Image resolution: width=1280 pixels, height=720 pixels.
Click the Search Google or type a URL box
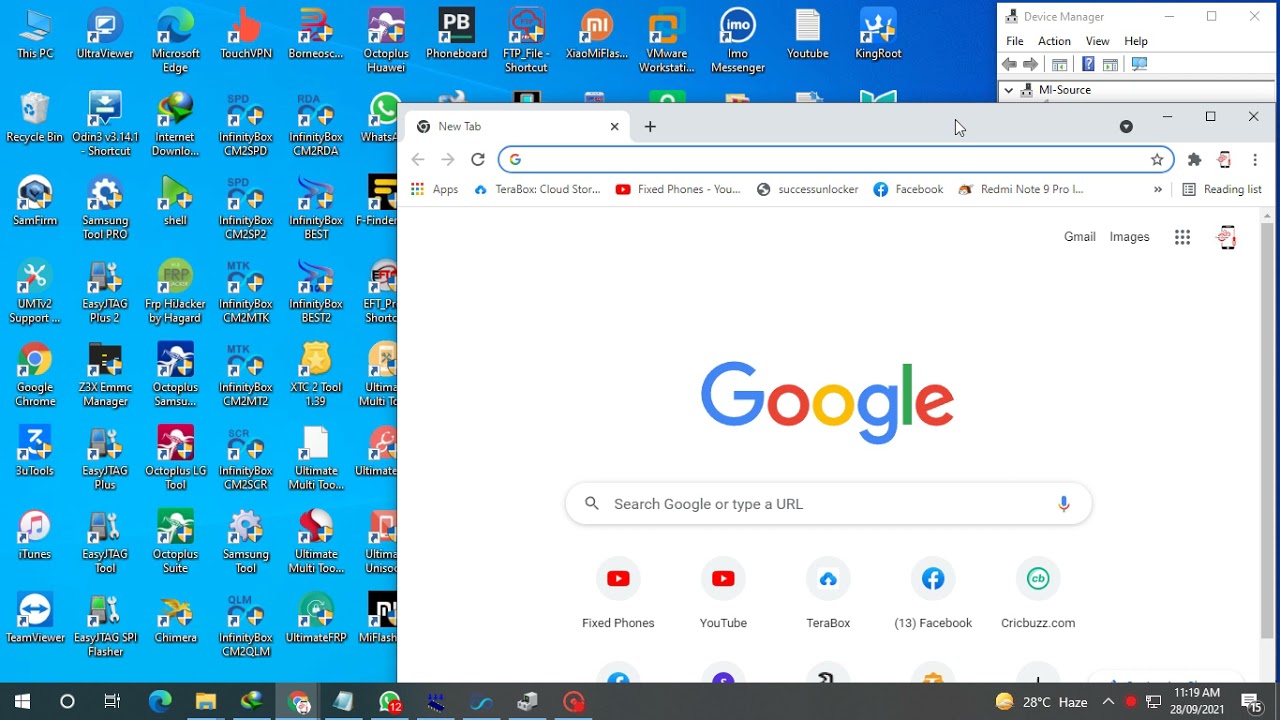coord(828,504)
